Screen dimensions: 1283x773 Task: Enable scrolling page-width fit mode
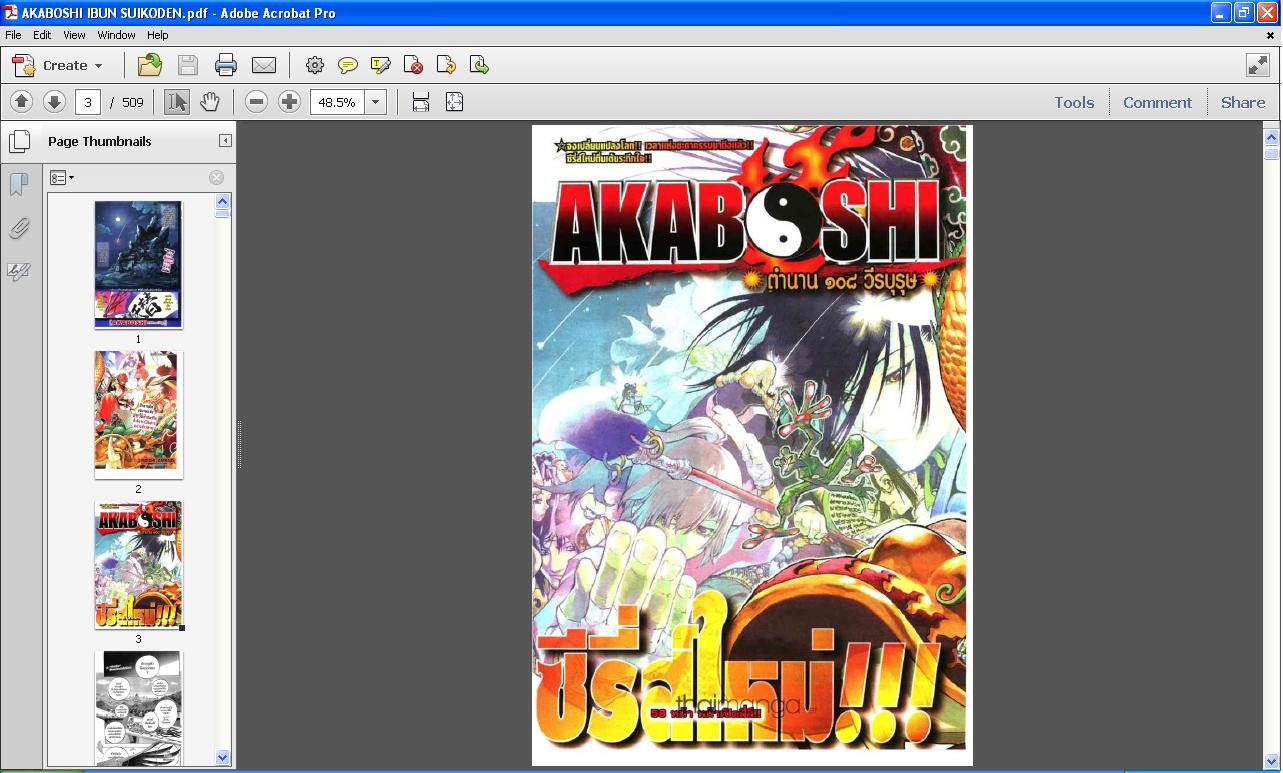click(421, 102)
